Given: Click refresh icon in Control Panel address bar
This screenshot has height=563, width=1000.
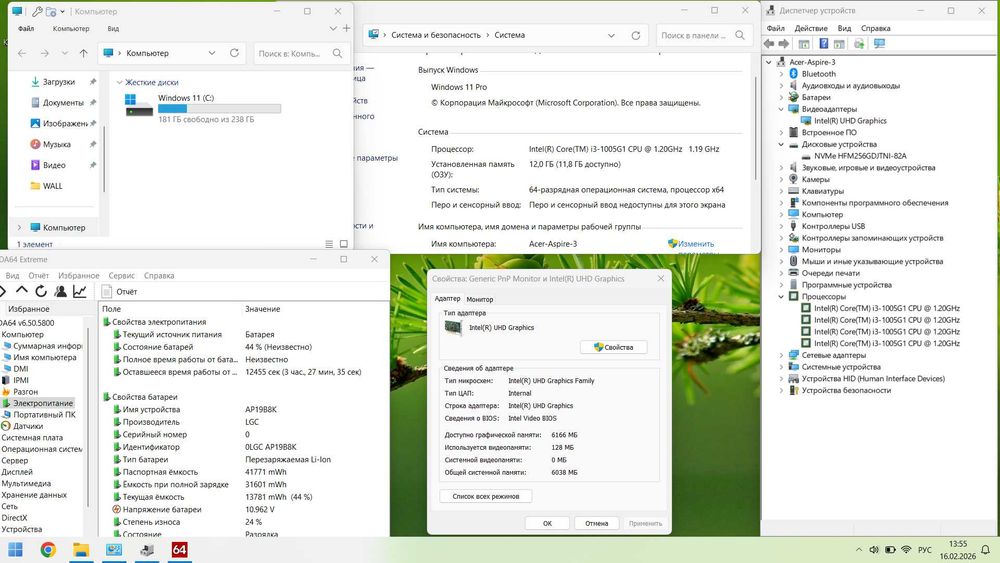Looking at the screenshot, I should [x=636, y=35].
